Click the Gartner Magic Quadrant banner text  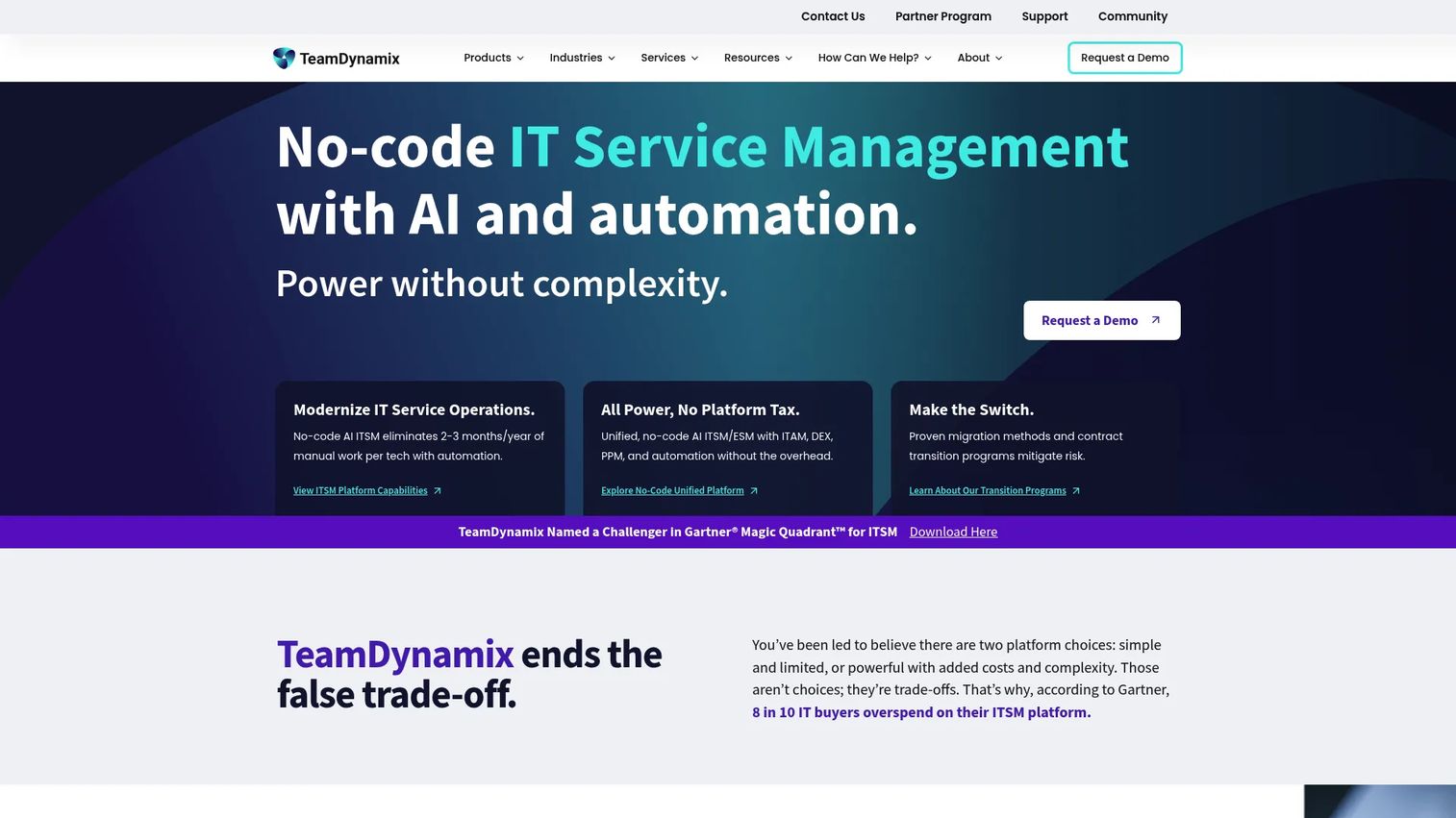[x=678, y=532]
